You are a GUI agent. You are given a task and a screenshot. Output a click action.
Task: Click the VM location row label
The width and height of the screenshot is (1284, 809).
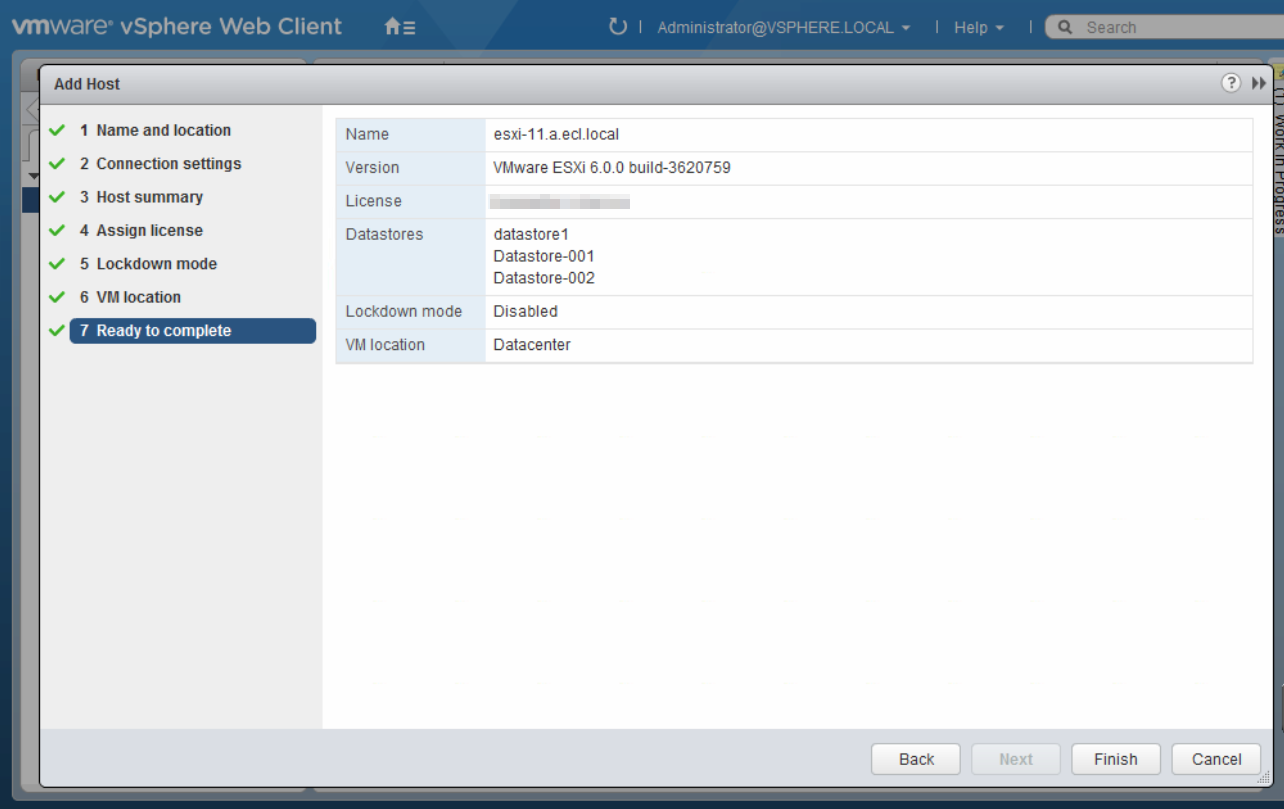pyautogui.click(x=385, y=345)
